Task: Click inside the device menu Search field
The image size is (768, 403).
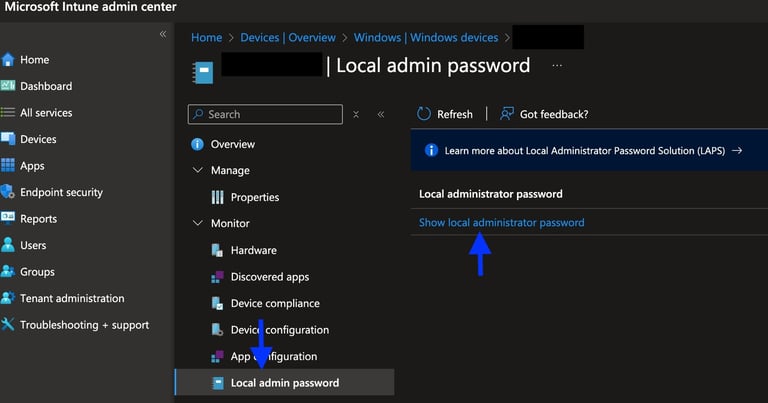Action: click(x=265, y=114)
